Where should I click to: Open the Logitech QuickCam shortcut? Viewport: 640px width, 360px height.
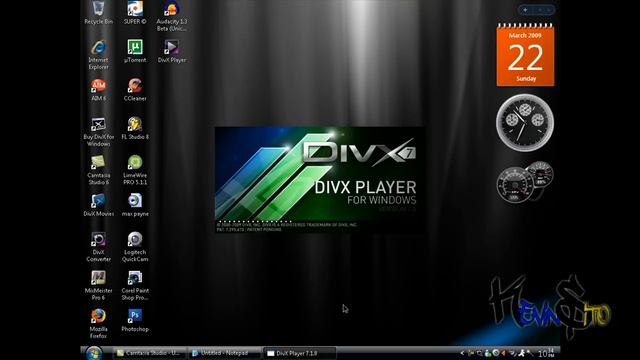(135, 247)
